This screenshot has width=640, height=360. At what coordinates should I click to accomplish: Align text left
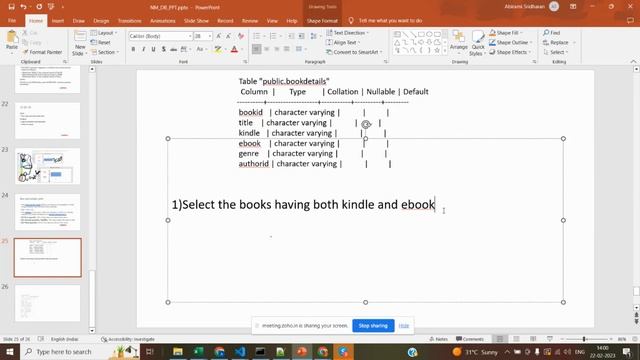pos(256,49)
